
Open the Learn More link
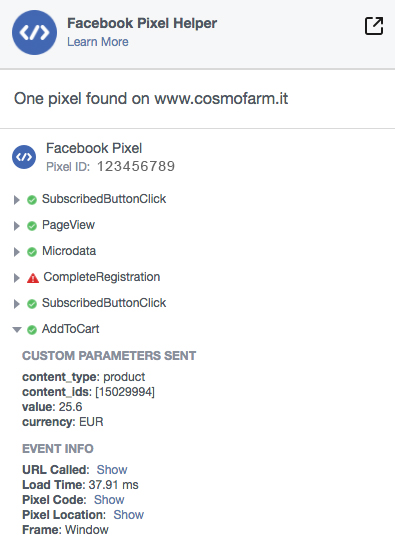click(x=98, y=42)
